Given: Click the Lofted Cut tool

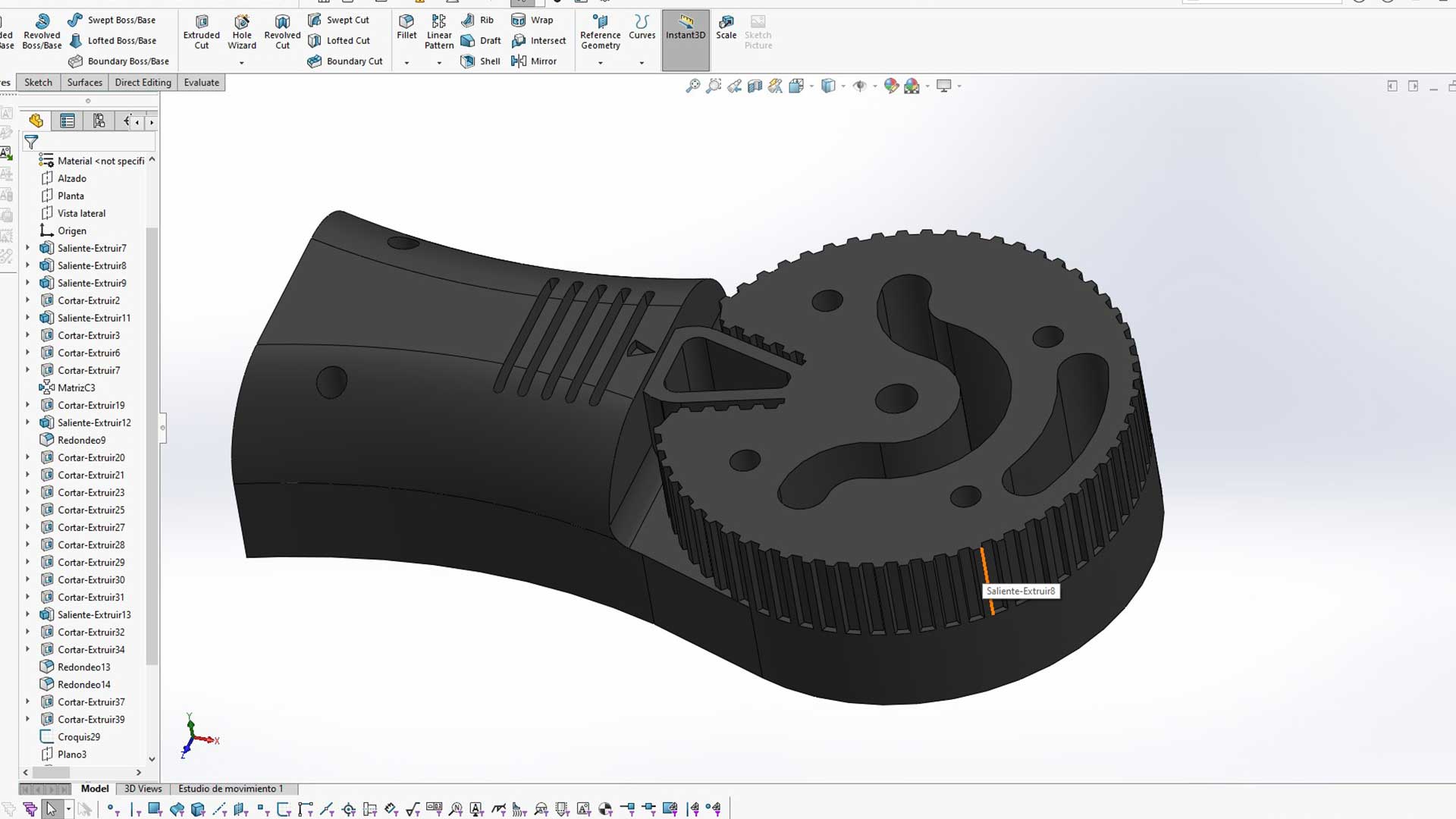Looking at the screenshot, I should click(339, 40).
